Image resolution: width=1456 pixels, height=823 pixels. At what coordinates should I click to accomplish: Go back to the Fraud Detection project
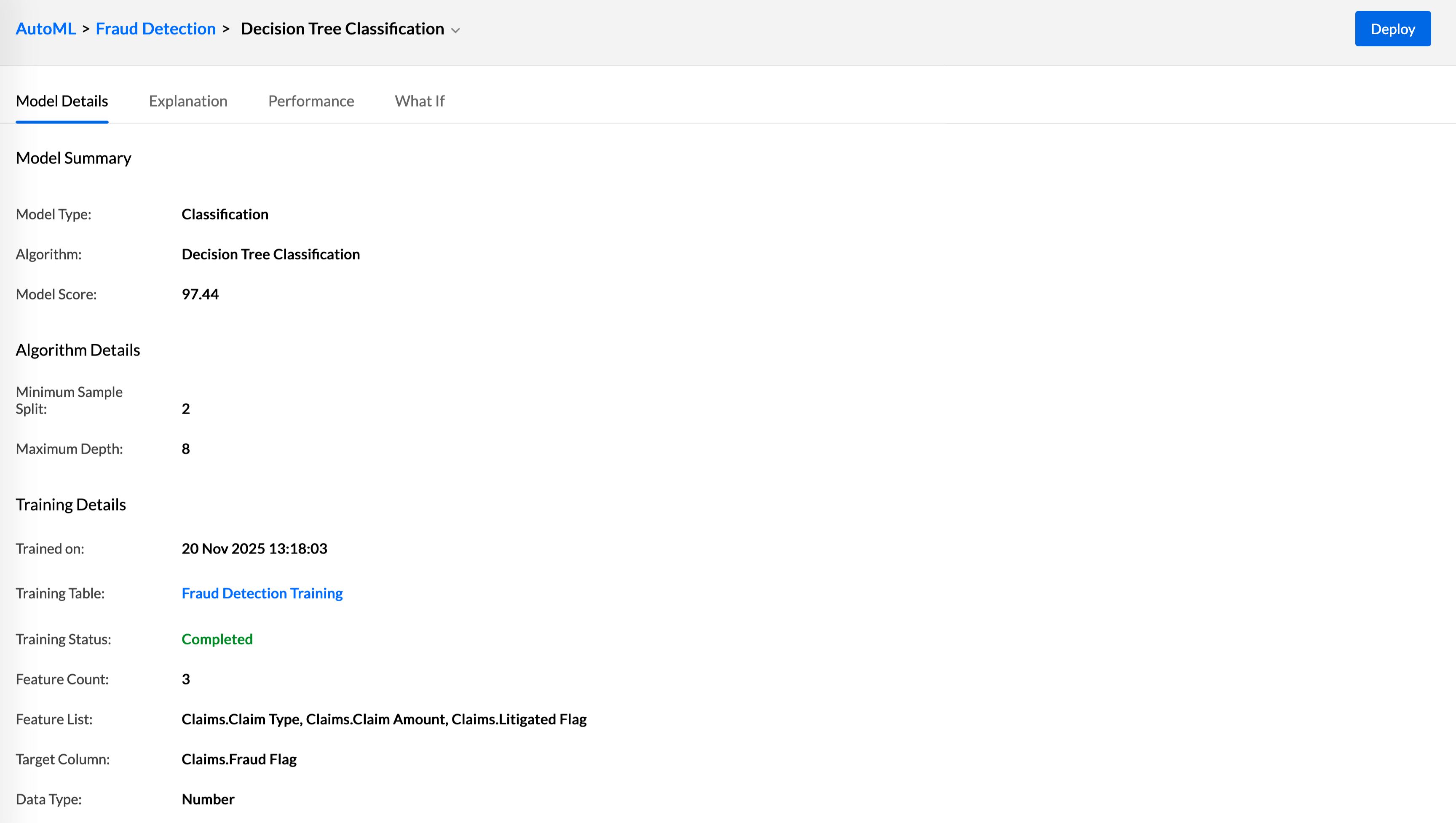[155, 28]
